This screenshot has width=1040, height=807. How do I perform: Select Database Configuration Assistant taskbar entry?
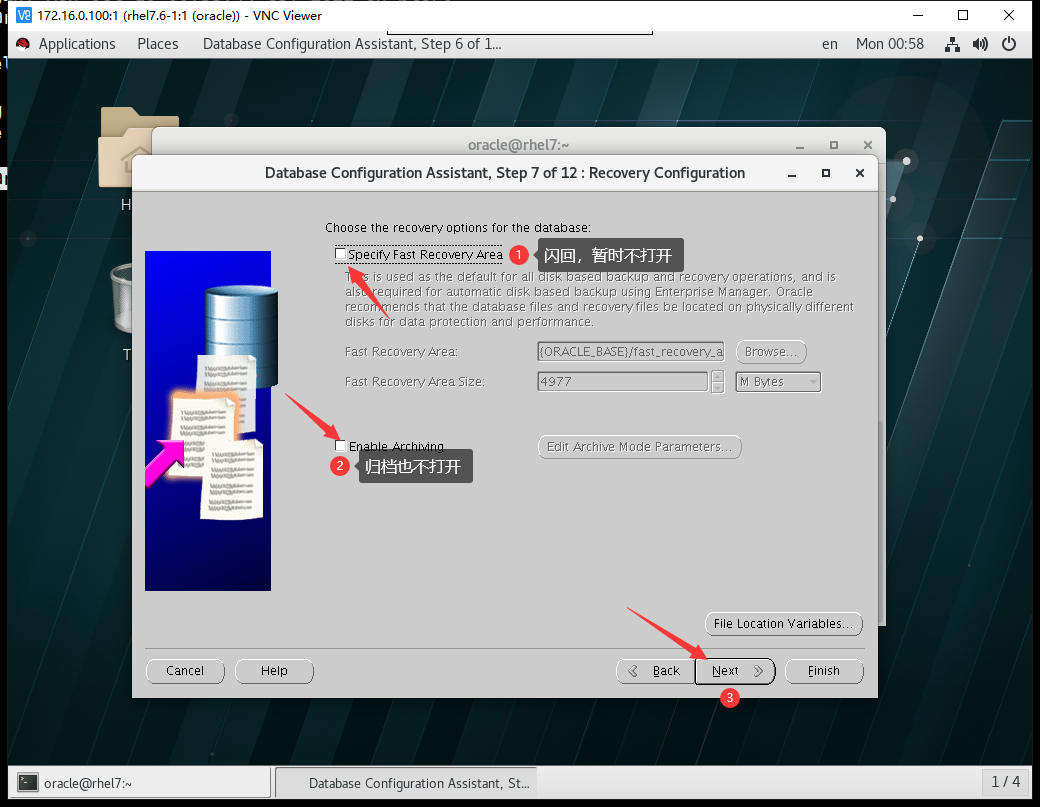tap(406, 783)
